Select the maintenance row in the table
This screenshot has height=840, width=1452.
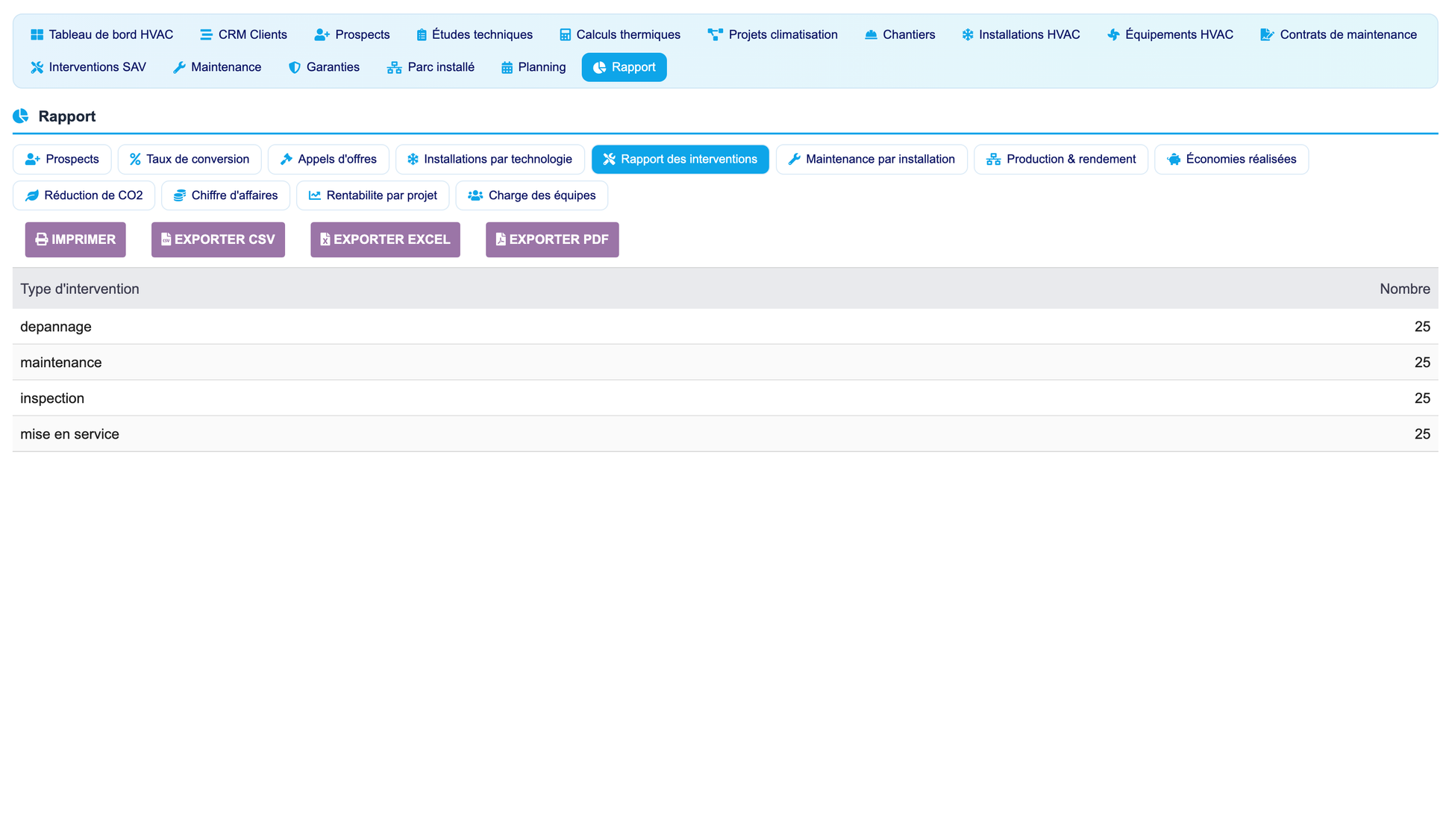point(725,363)
